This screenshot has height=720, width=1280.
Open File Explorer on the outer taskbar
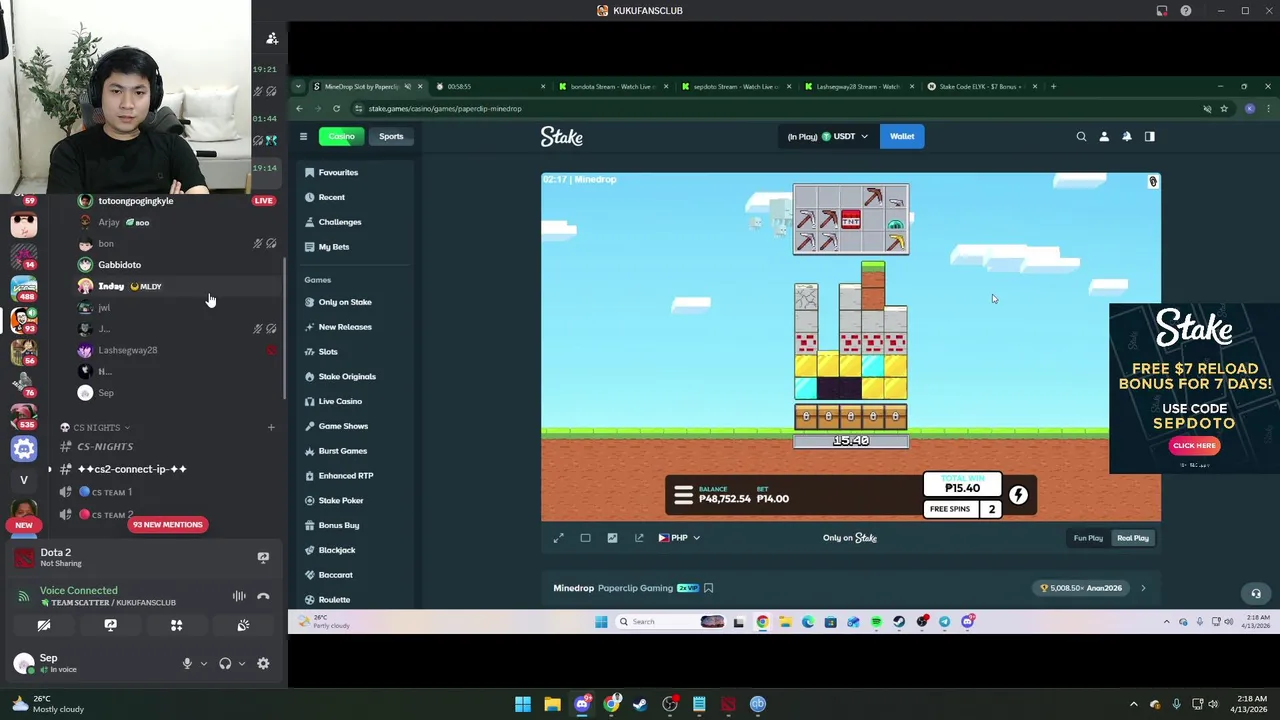[x=552, y=704]
